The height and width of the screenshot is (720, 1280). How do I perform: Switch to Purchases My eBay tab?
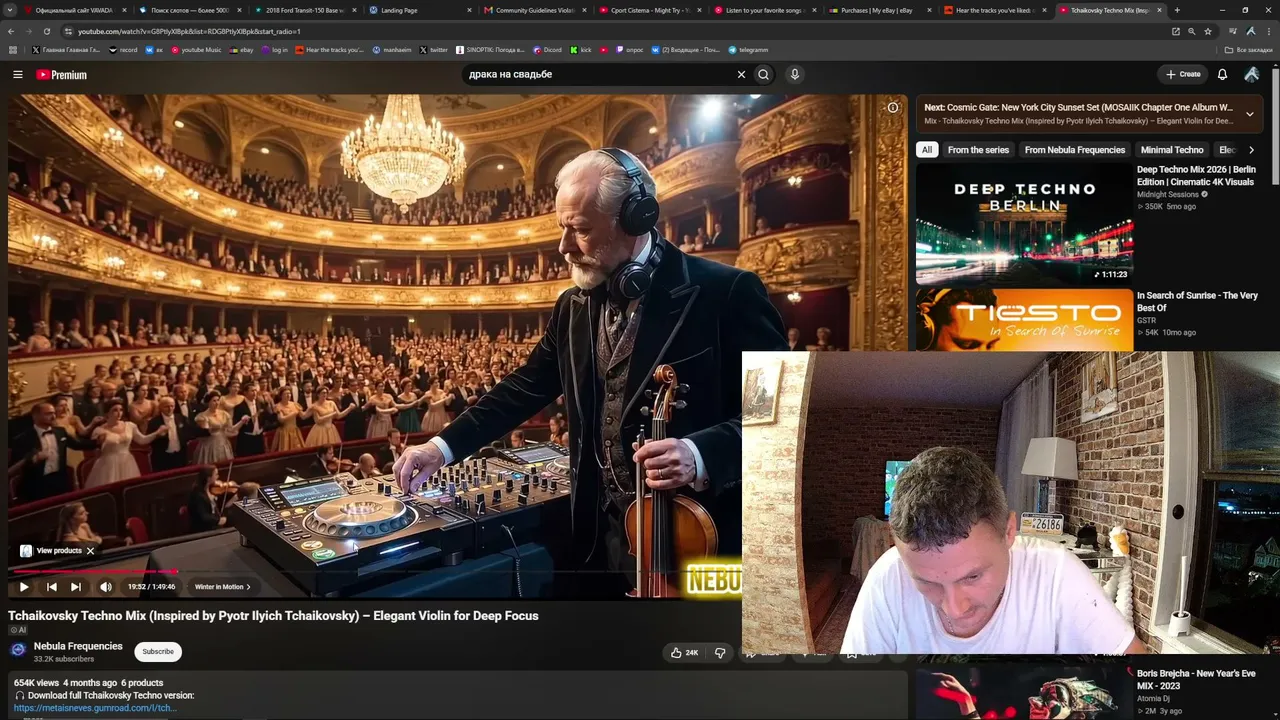[x=878, y=10]
